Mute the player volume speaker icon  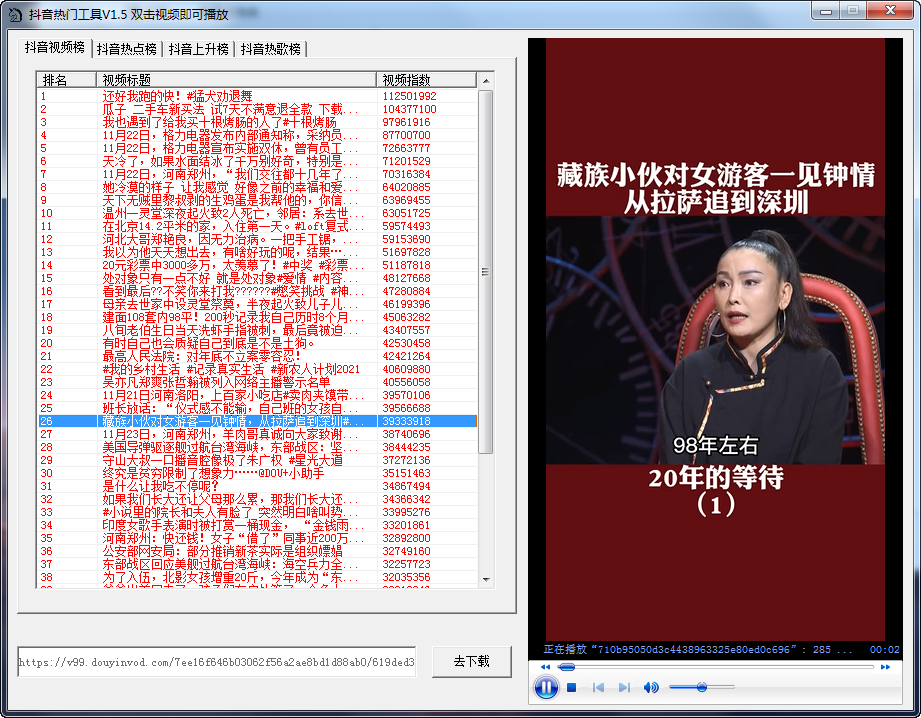(x=651, y=687)
